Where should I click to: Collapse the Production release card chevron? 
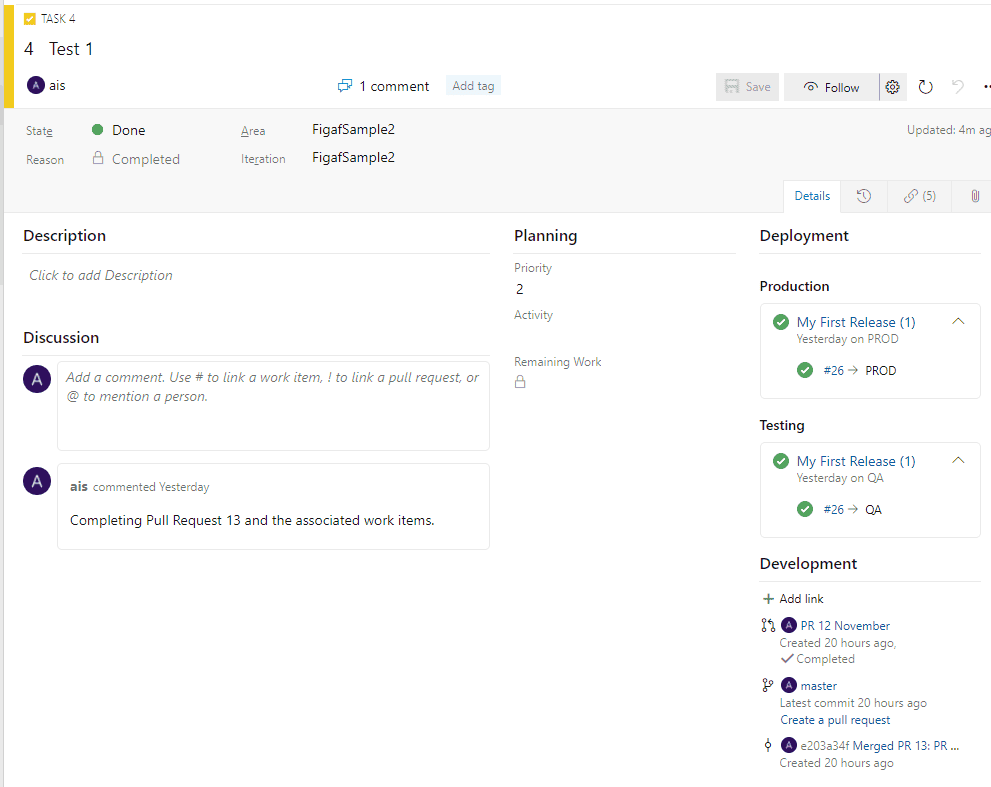pyautogui.click(x=958, y=322)
